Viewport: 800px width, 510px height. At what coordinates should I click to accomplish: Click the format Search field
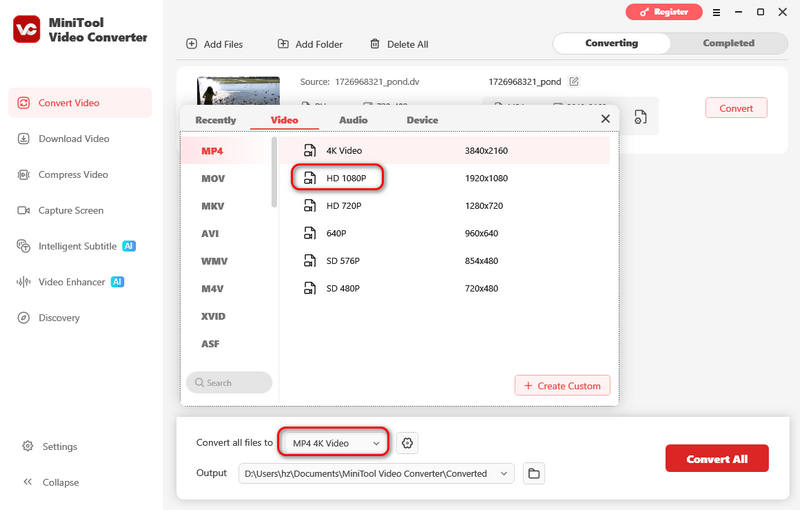point(229,382)
